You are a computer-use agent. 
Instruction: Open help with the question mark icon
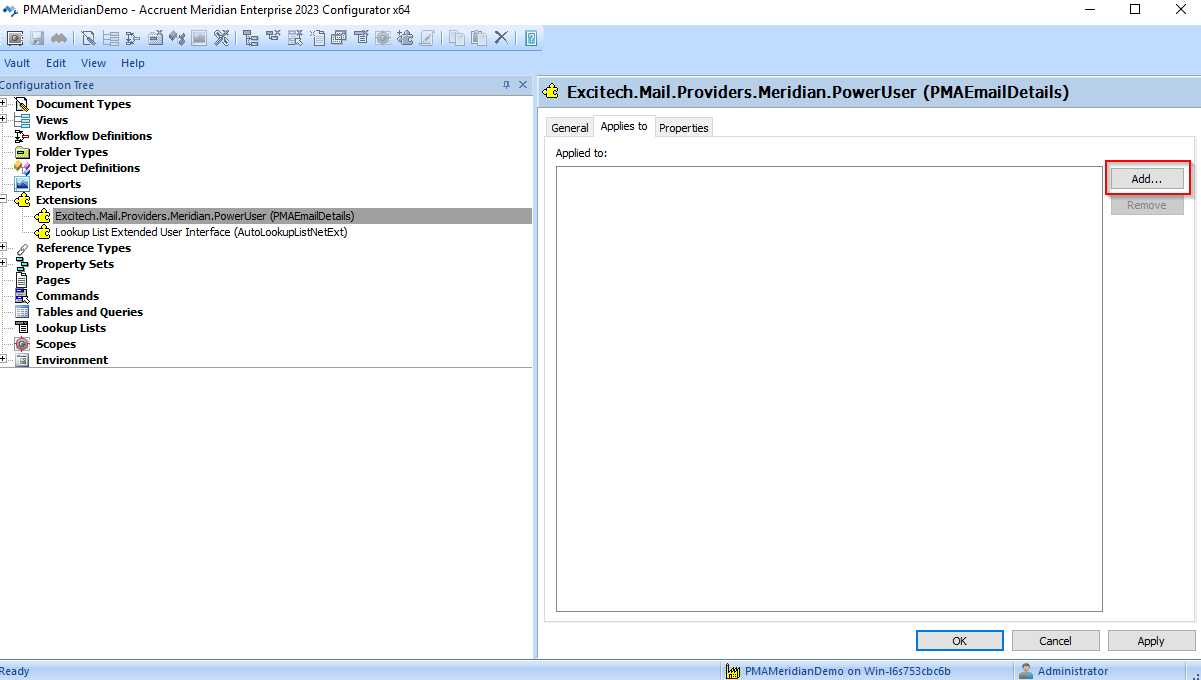click(x=531, y=38)
